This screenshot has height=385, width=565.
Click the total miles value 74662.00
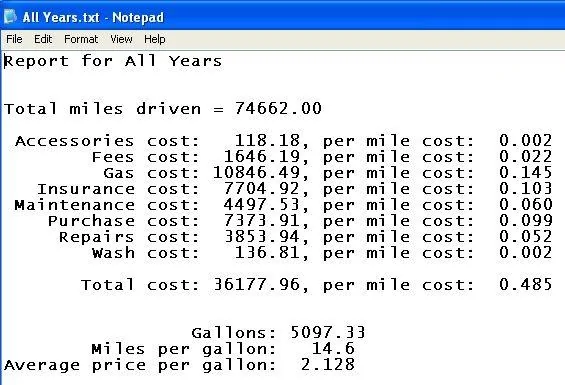pyautogui.click(x=278, y=108)
